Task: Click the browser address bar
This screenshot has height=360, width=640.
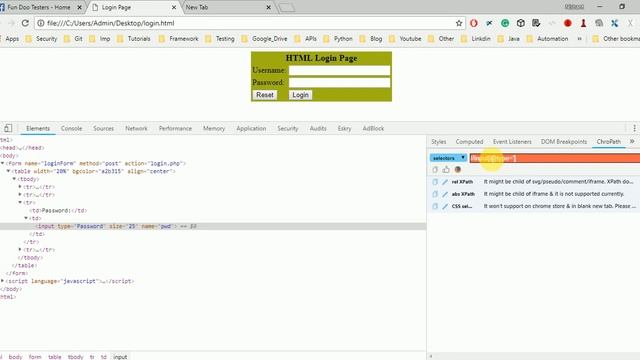Action: point(249,23)
